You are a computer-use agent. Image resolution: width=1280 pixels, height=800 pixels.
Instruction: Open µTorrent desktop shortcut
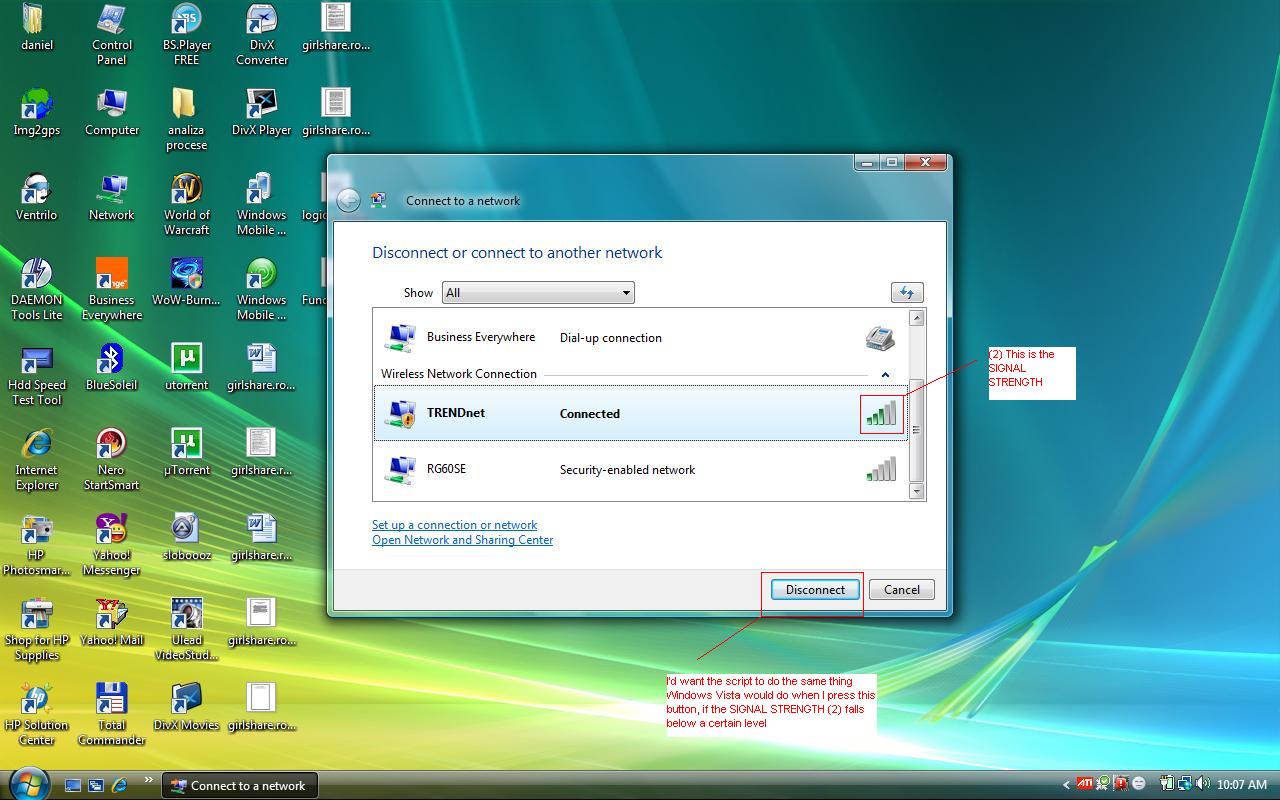coord(187,452)
